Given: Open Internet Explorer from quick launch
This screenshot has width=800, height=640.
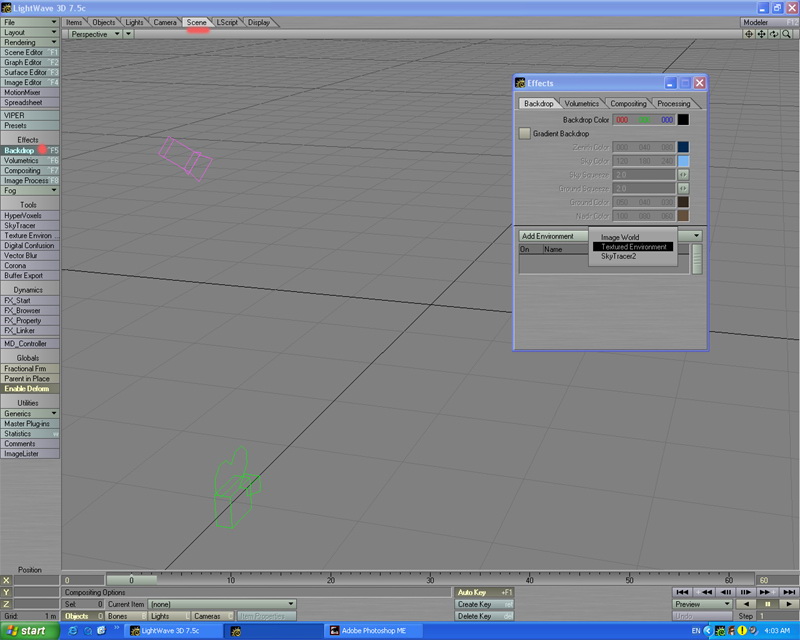Looking at the screenshot, I should [73, 631].
